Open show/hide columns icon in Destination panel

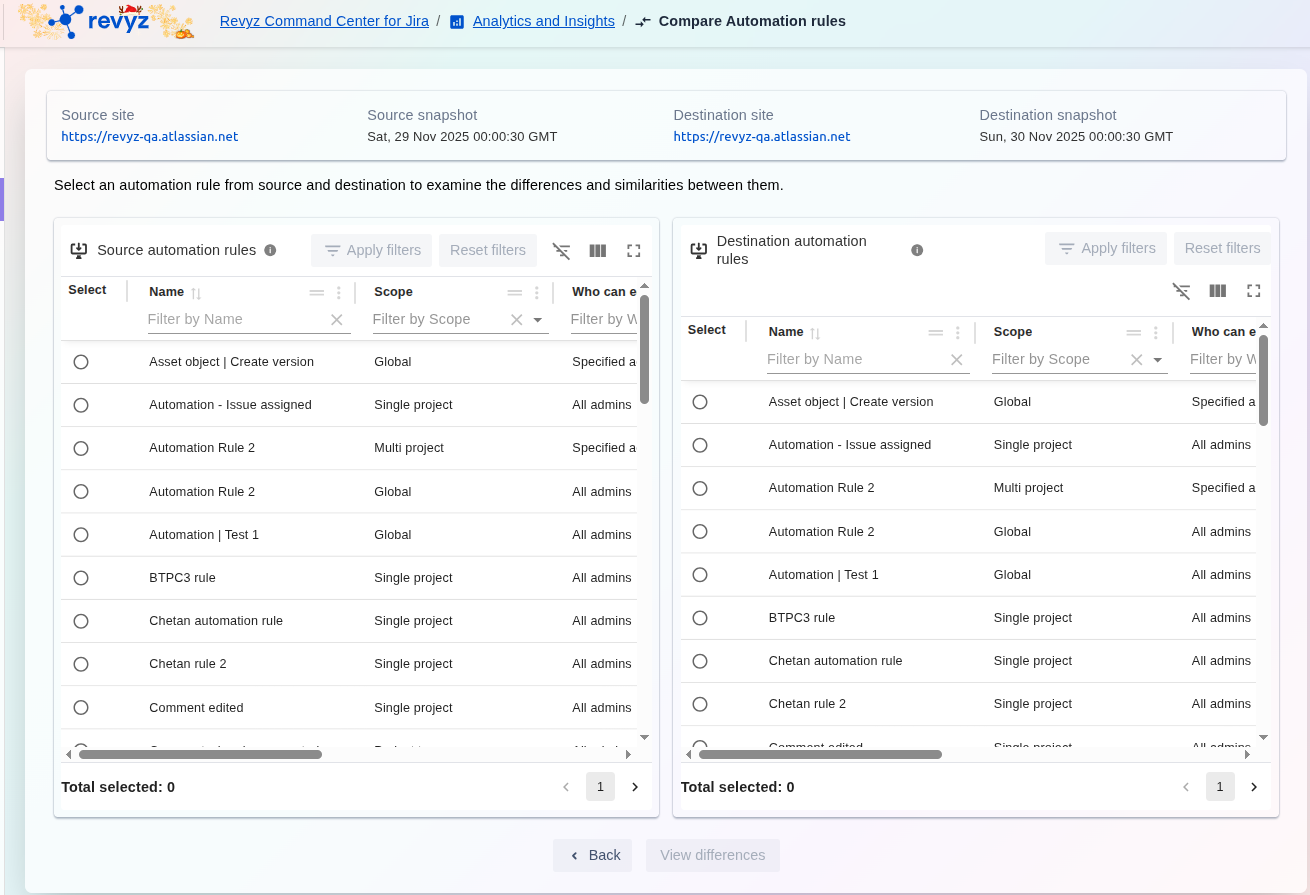click(1217, 291)
